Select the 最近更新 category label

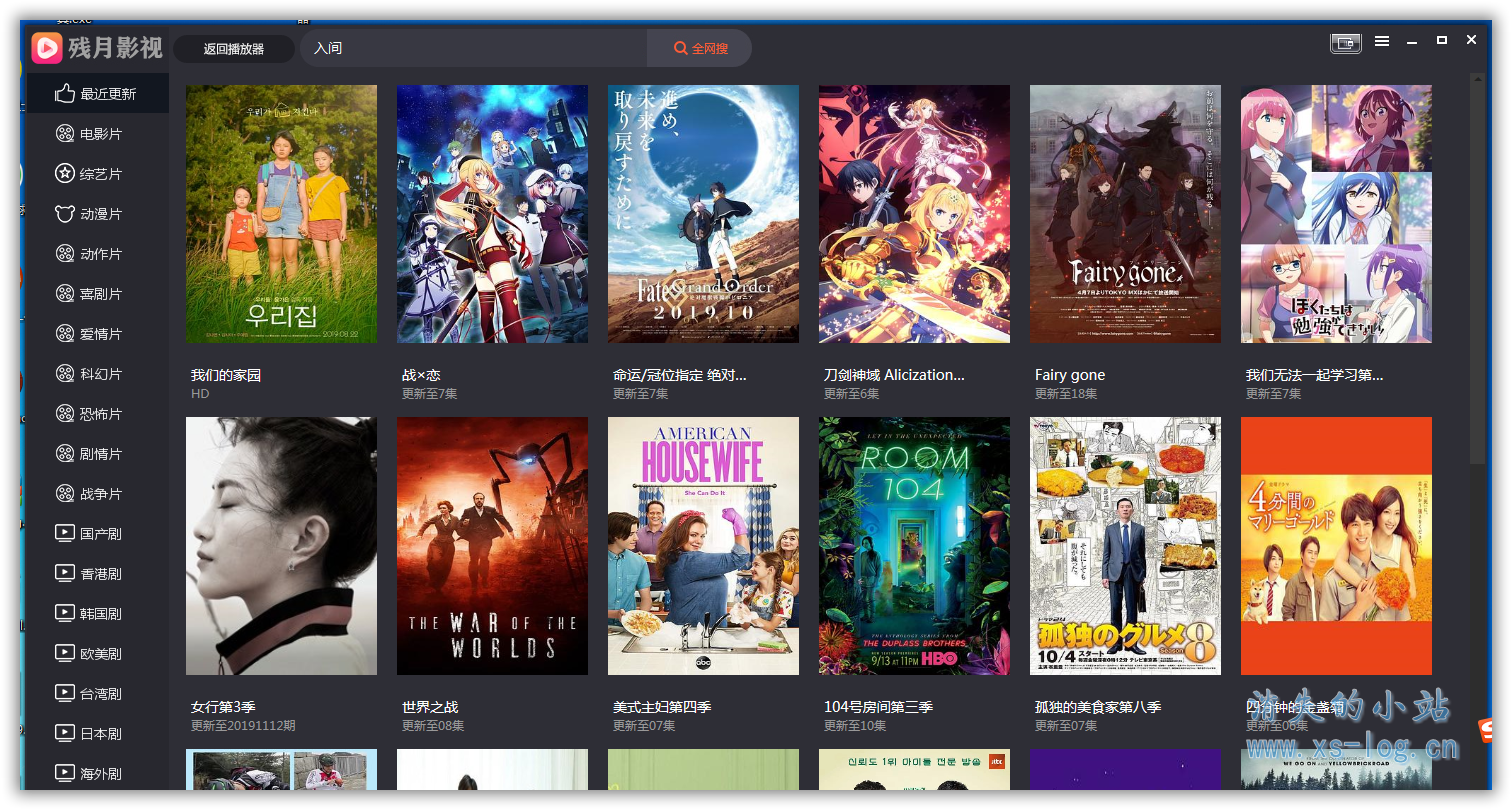pos(108,94)
